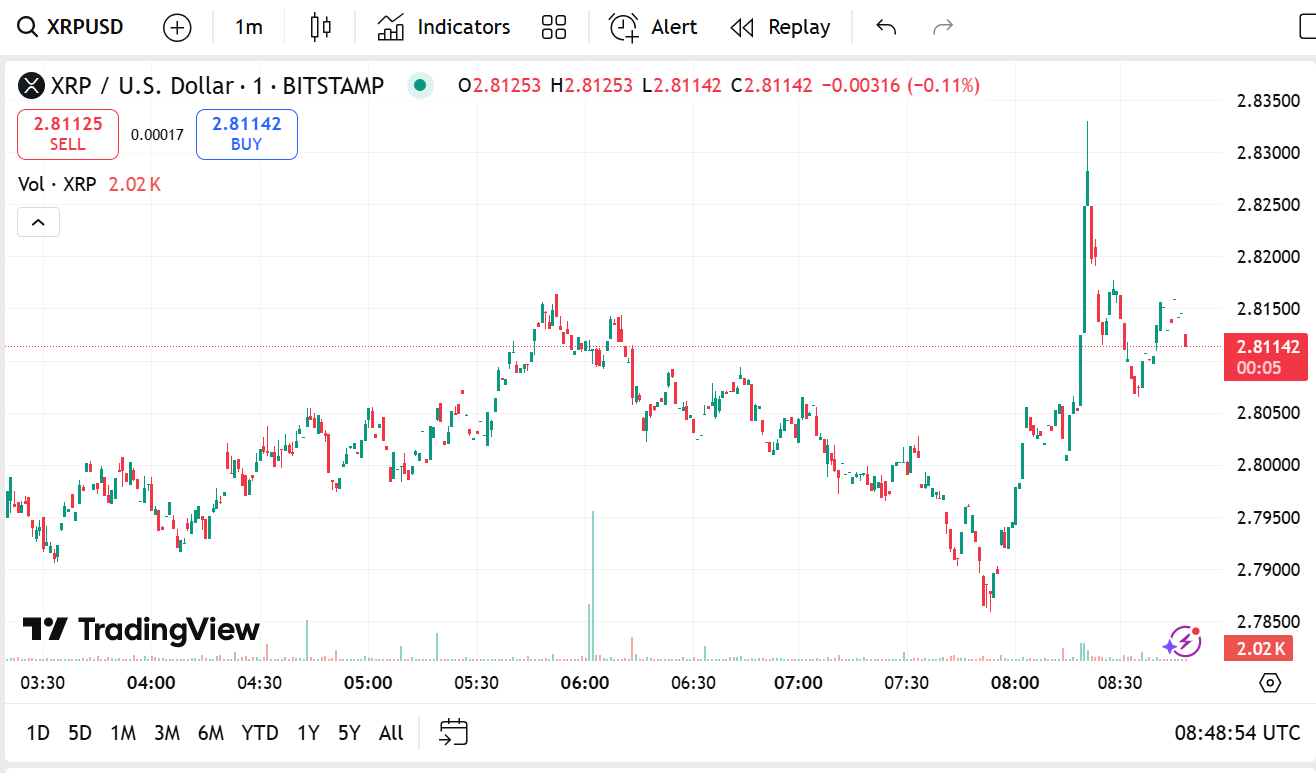Open the 1m interval selector
The width and height of the screenshot is (1316, 773).
(x=249, y=27)
